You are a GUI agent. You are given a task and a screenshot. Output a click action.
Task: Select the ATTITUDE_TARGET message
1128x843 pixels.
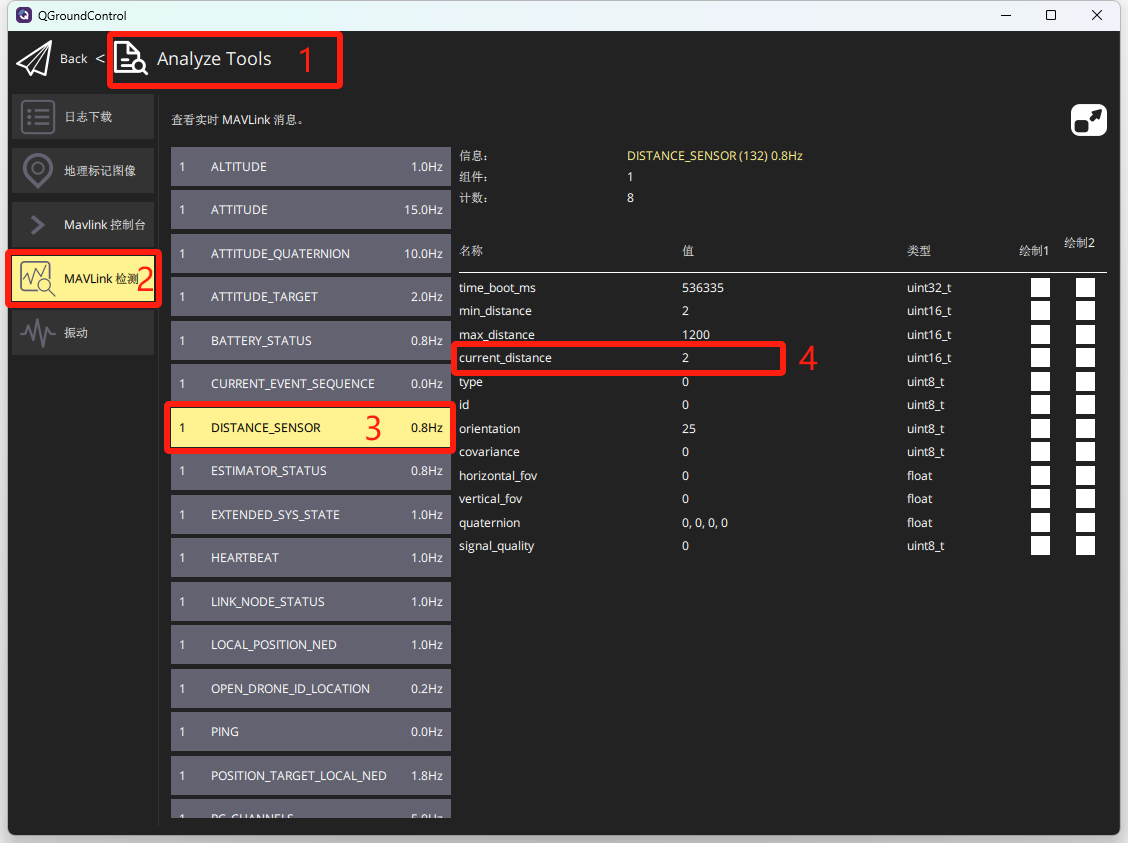(311, 297)
